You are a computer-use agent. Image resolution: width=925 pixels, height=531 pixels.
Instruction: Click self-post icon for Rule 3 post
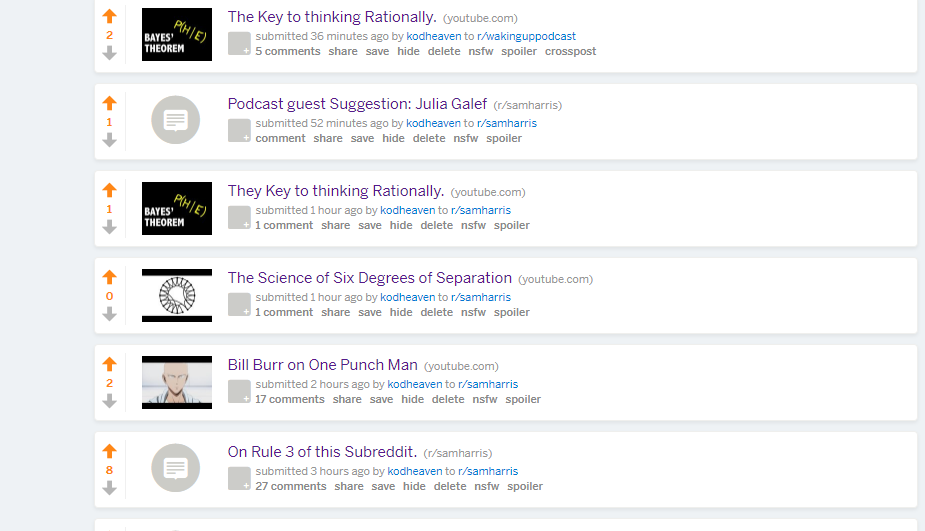point(176,468)
